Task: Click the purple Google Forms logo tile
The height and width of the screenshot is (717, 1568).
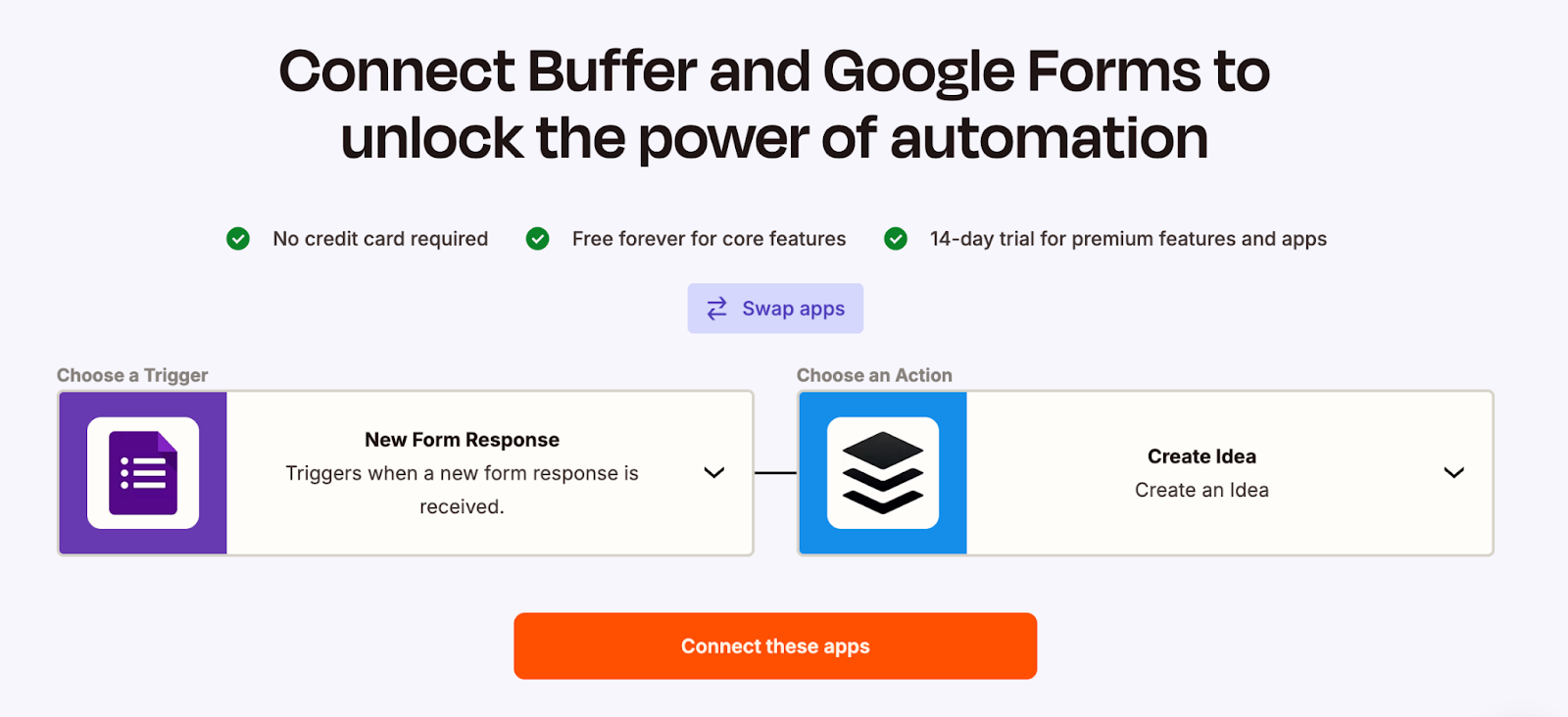Action: [x=143, y=472]
